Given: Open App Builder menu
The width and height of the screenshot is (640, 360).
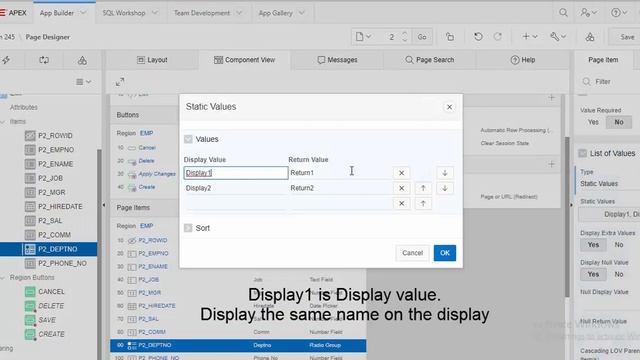Looking at the screenshot, I should [63, 13].
